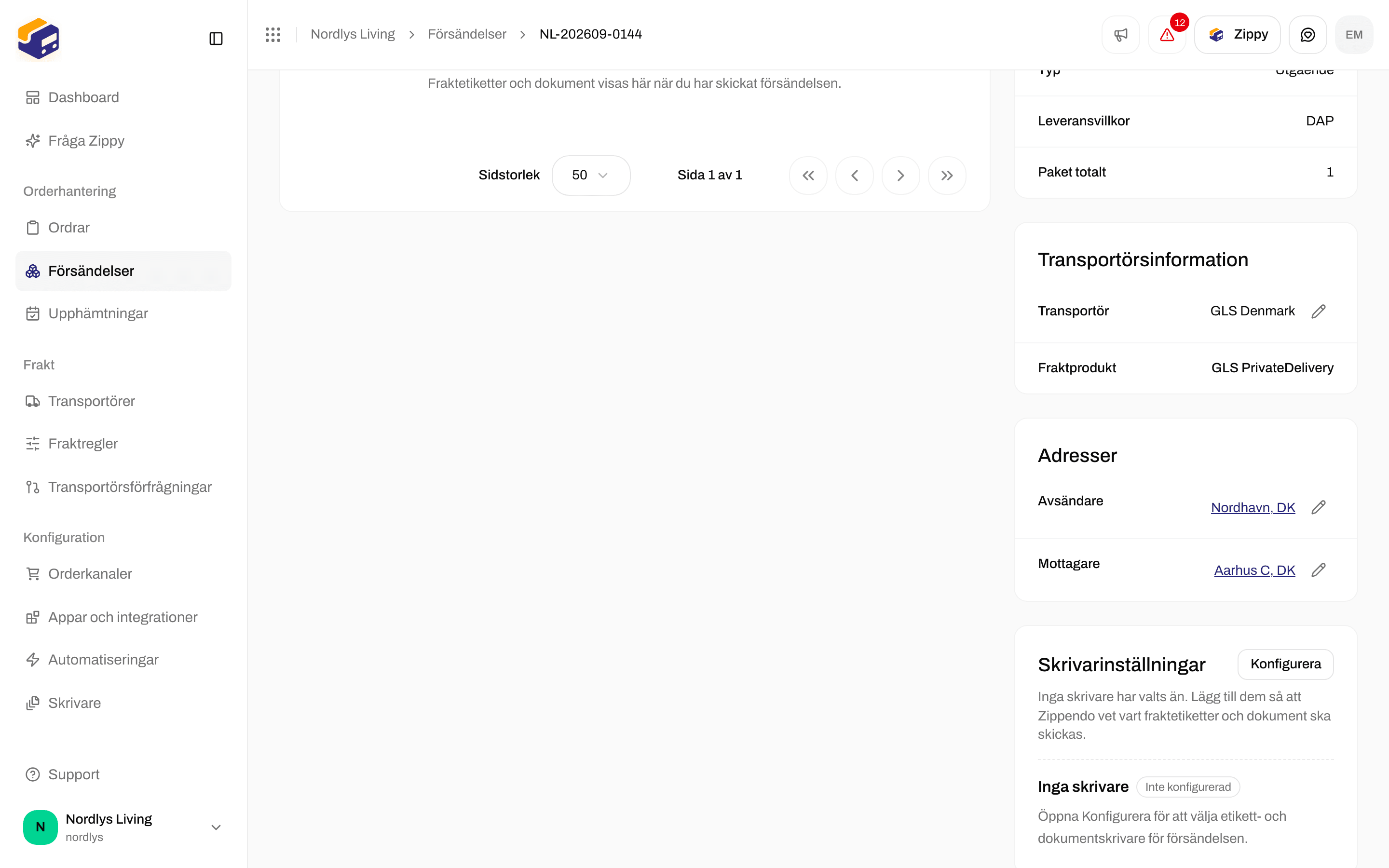Go to previous page arrow
1389x868 pixels.
[855, 176]
